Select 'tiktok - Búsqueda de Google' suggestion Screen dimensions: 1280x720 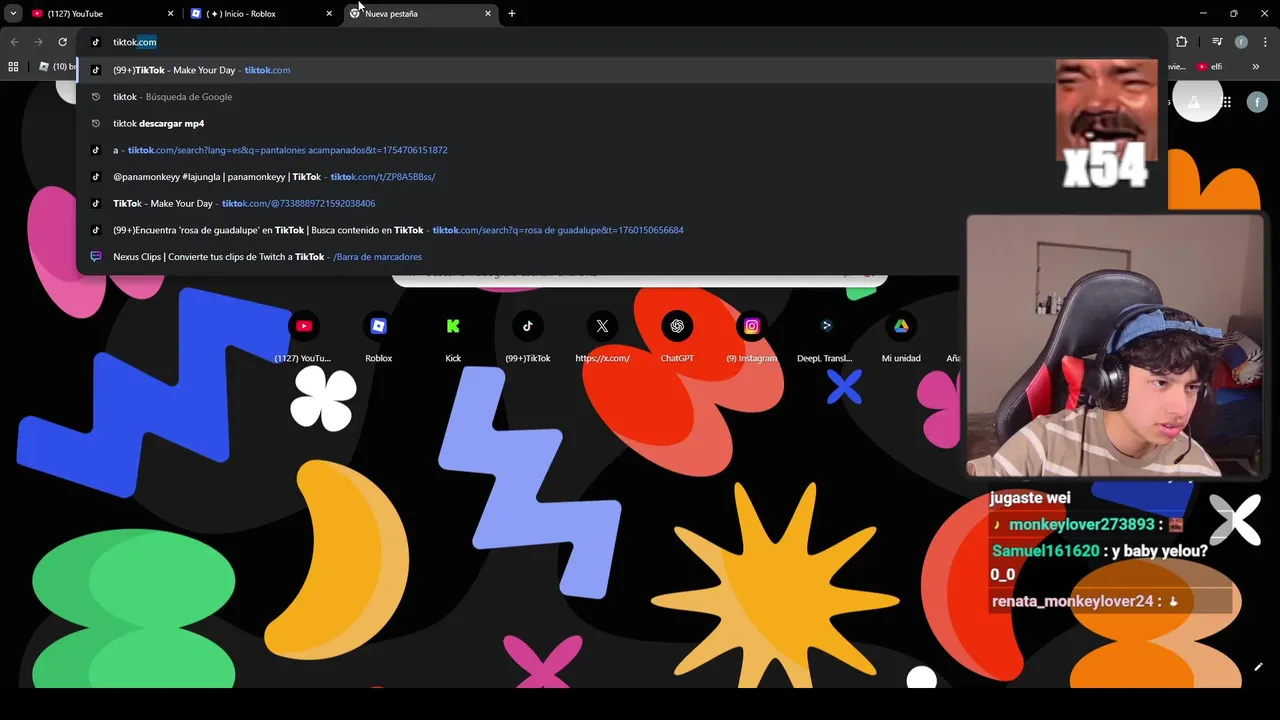pyautogui.click(x=620, y=97)
